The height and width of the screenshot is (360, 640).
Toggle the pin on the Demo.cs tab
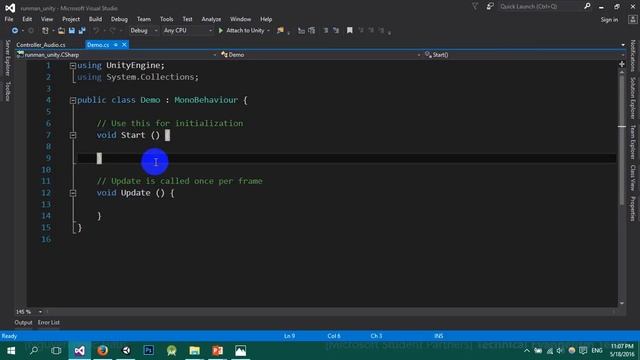pyautogui.click(x=116, y=45)
